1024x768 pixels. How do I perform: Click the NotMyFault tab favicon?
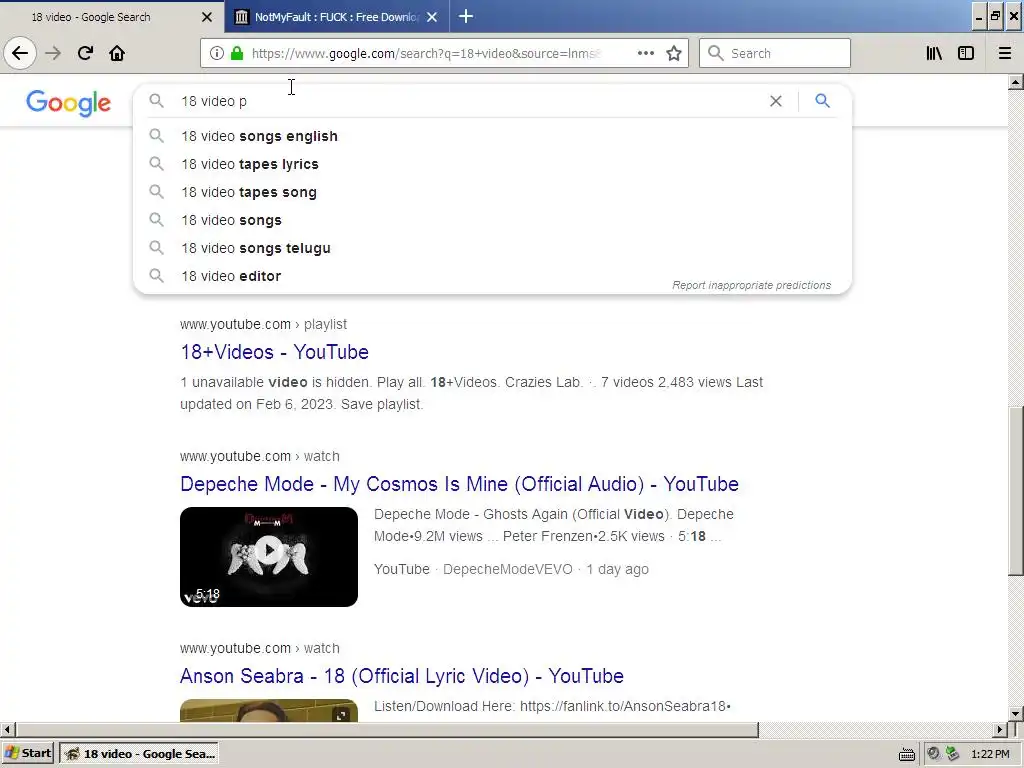click(x=241, y=17)
